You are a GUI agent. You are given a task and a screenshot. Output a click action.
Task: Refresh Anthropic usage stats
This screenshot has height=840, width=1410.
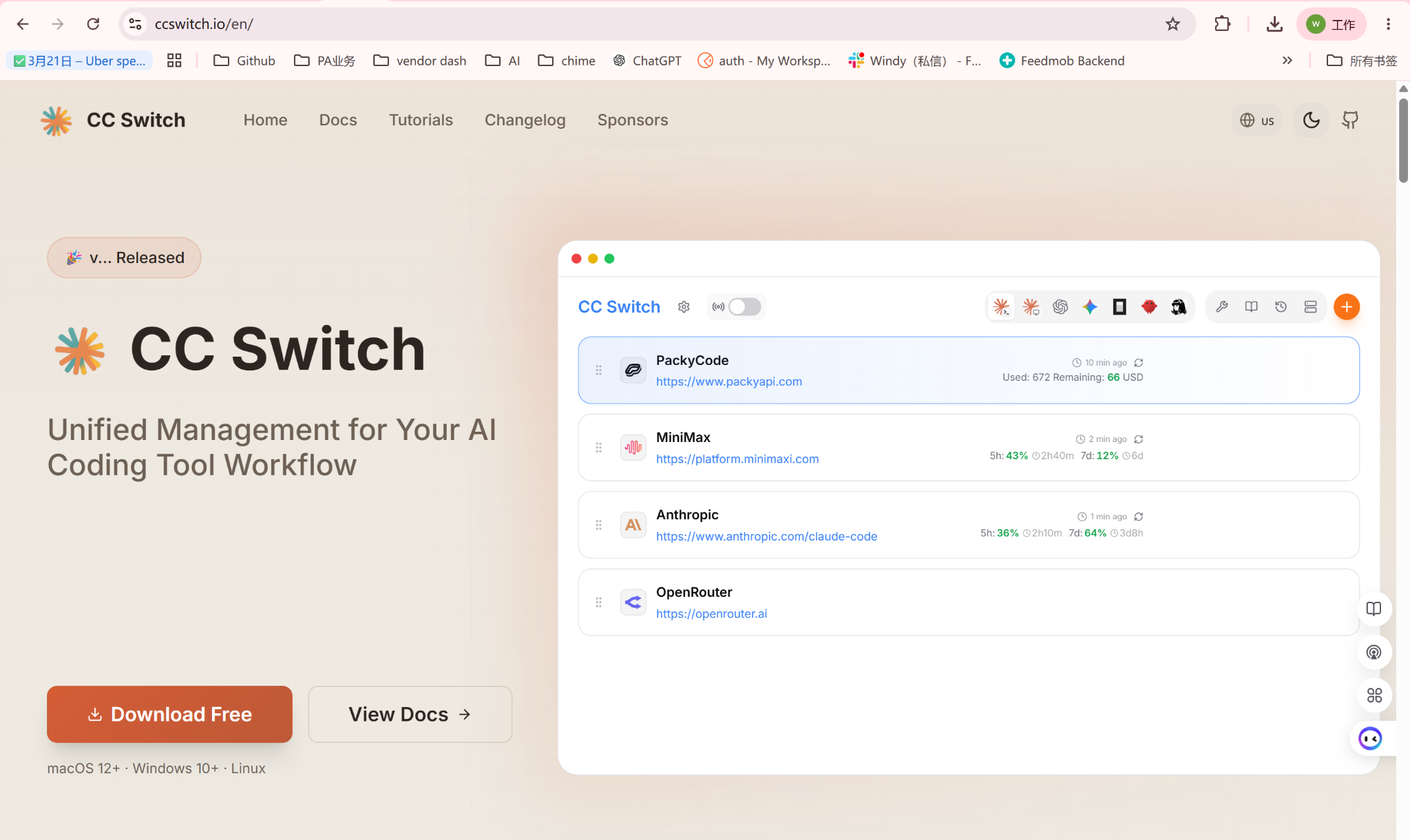tap(1139, 516)
